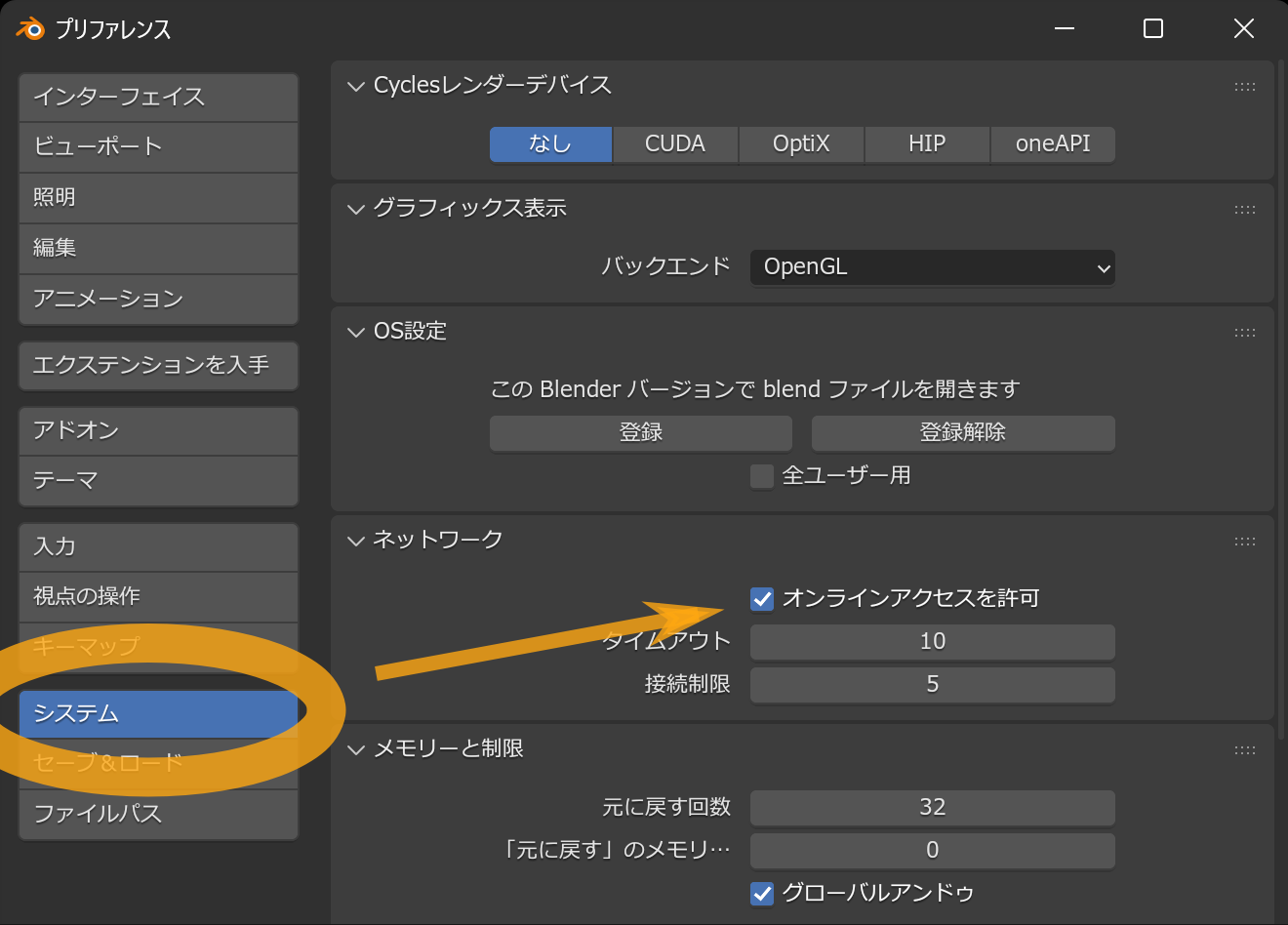Toggle the オンラインアクセスを許可 checkbox
The height and width of the screenshot is (925, 1288).
coord(762,598)
